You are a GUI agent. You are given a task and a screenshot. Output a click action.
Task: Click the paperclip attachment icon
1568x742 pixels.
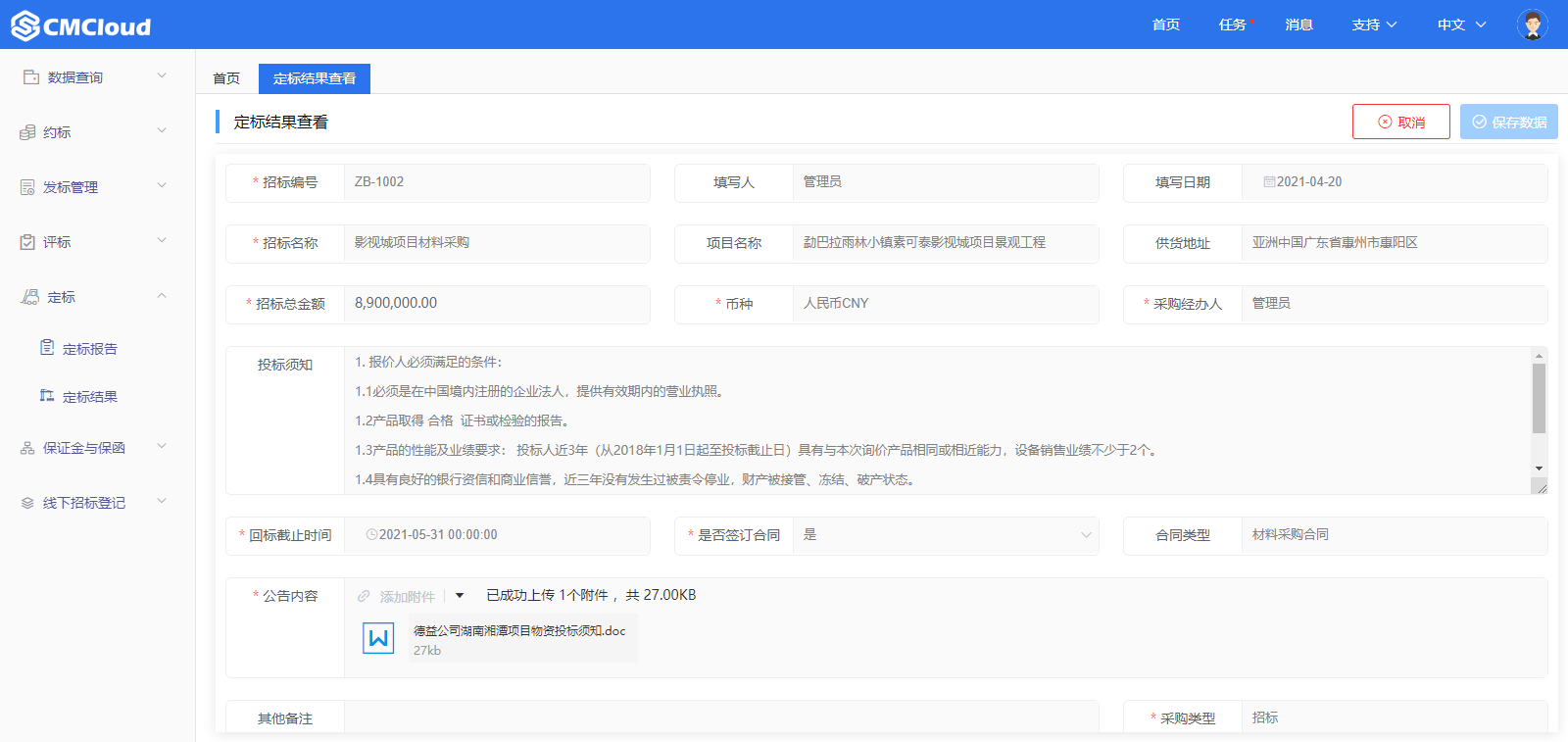coord(364,596)
